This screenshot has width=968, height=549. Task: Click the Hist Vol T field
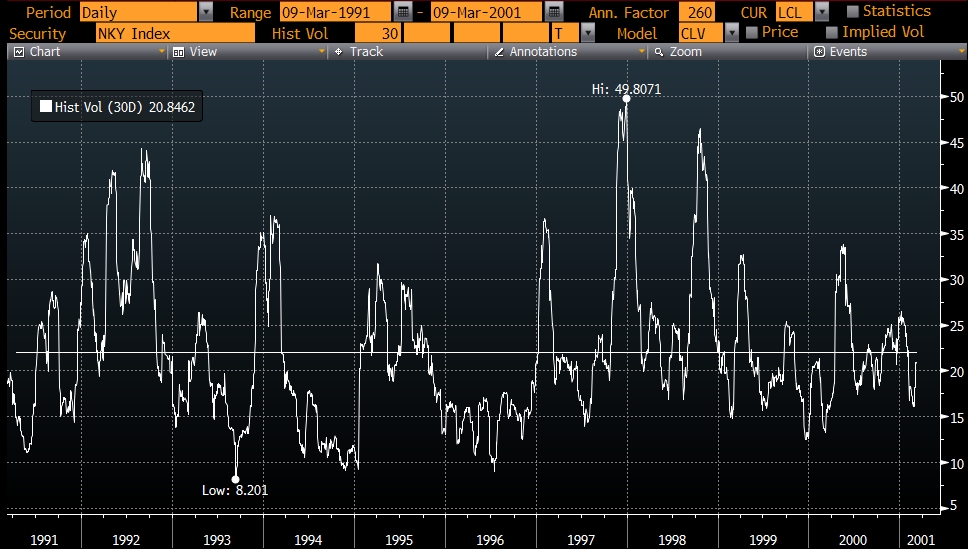pos(565,33)
